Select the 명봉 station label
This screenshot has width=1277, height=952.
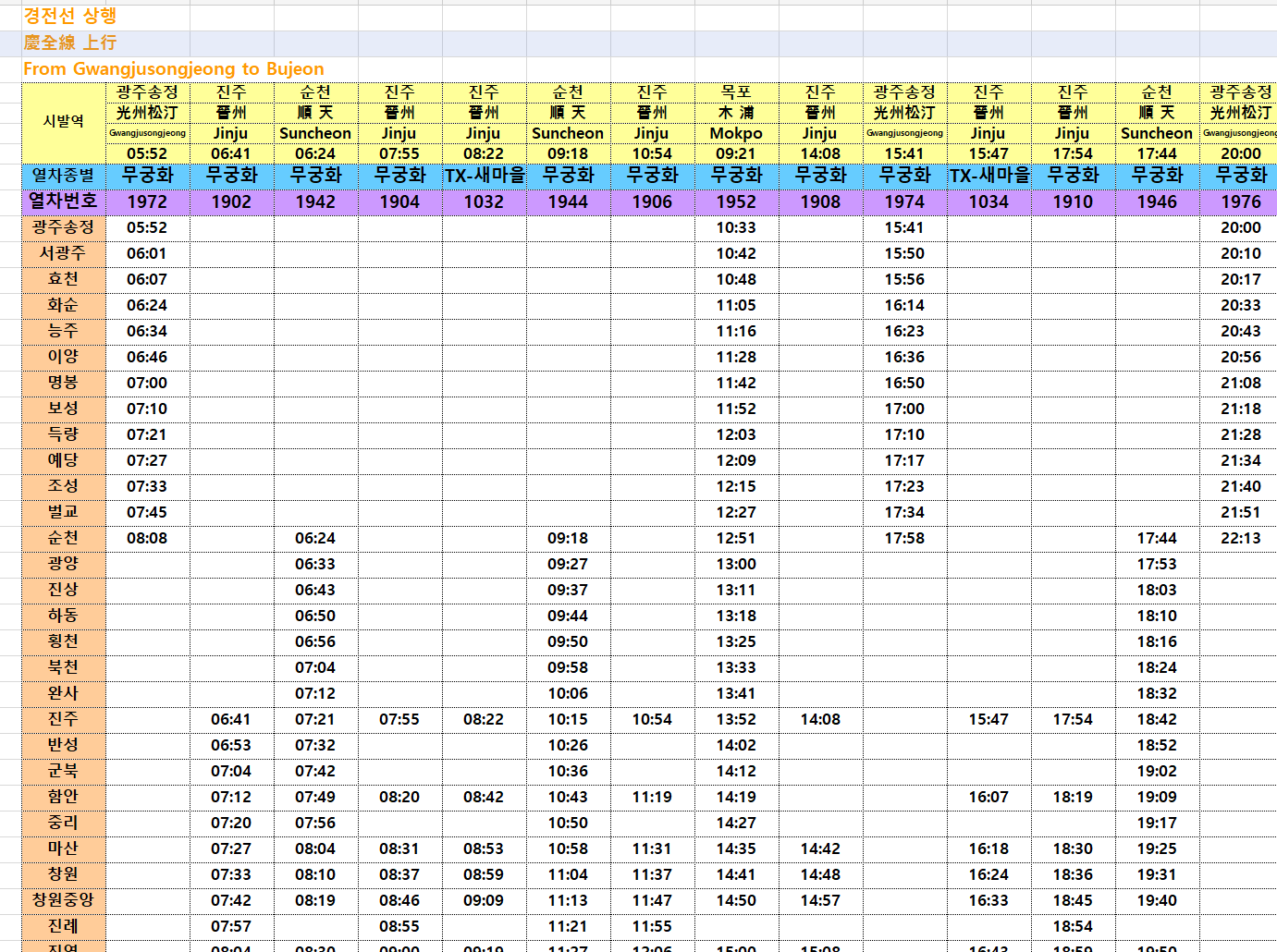click(64, 383)
